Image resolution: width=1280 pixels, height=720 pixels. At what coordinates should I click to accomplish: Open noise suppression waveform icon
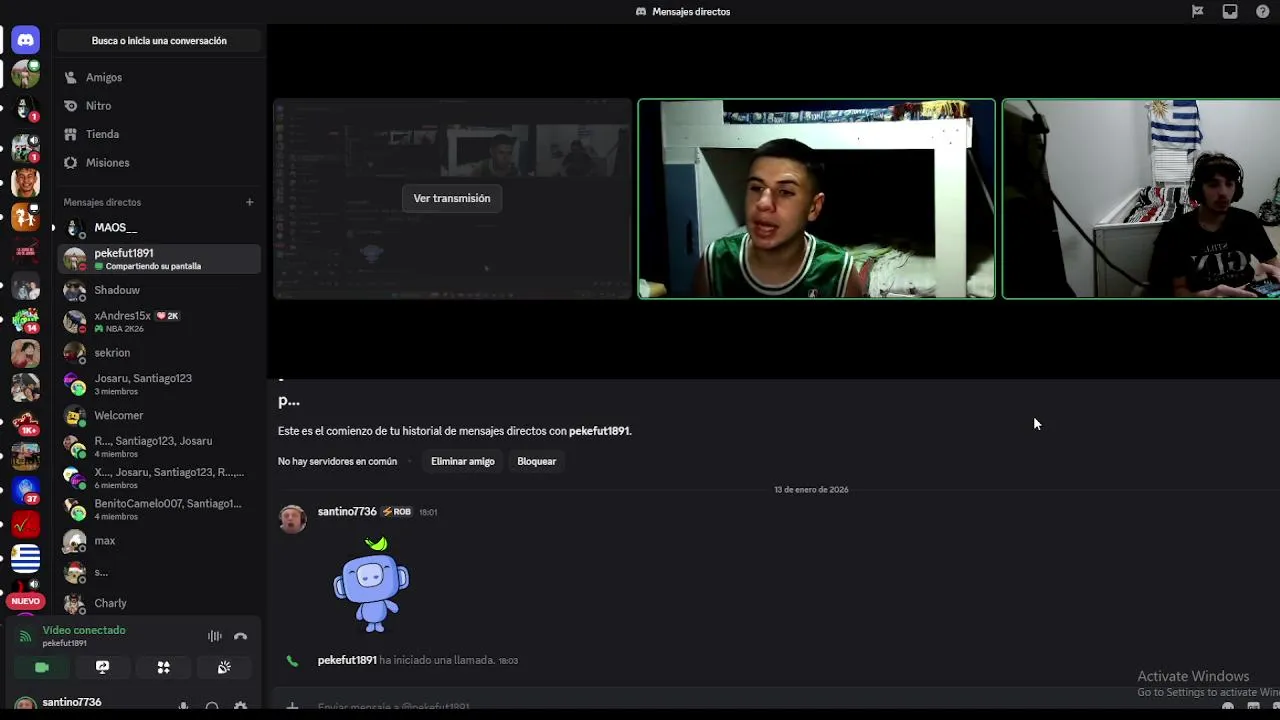[214, 636]
